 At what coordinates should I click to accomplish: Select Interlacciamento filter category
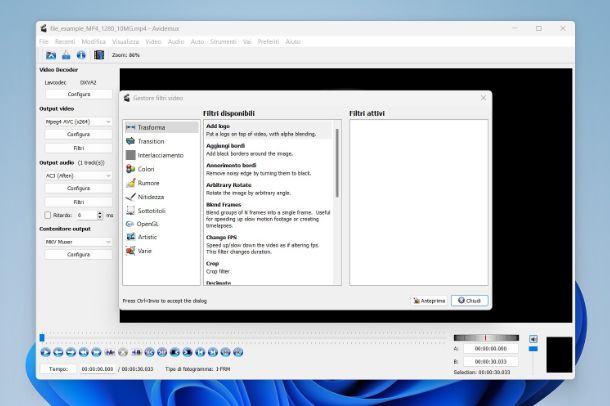(161, 155)
